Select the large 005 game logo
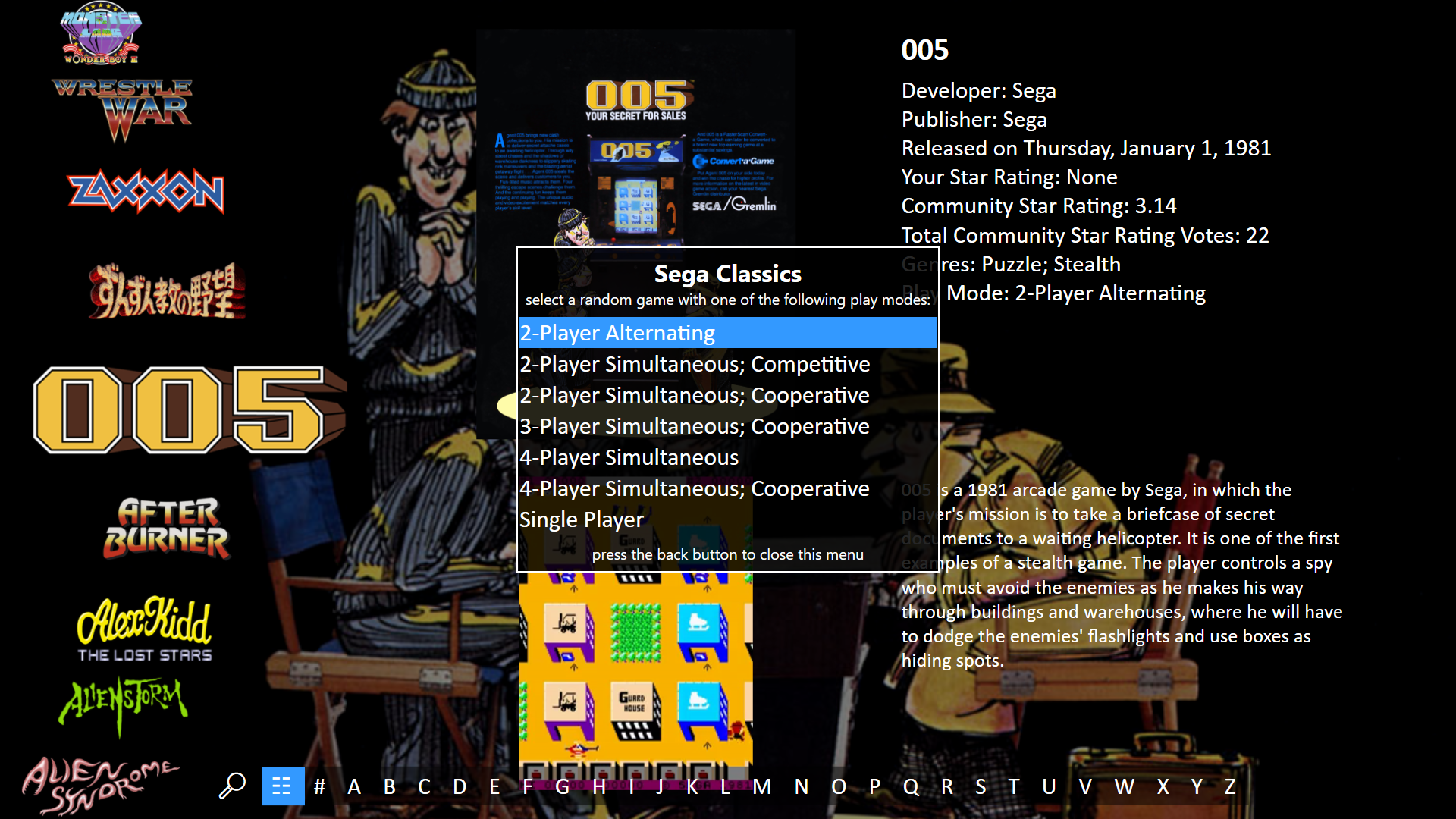 tap(190, 409)
